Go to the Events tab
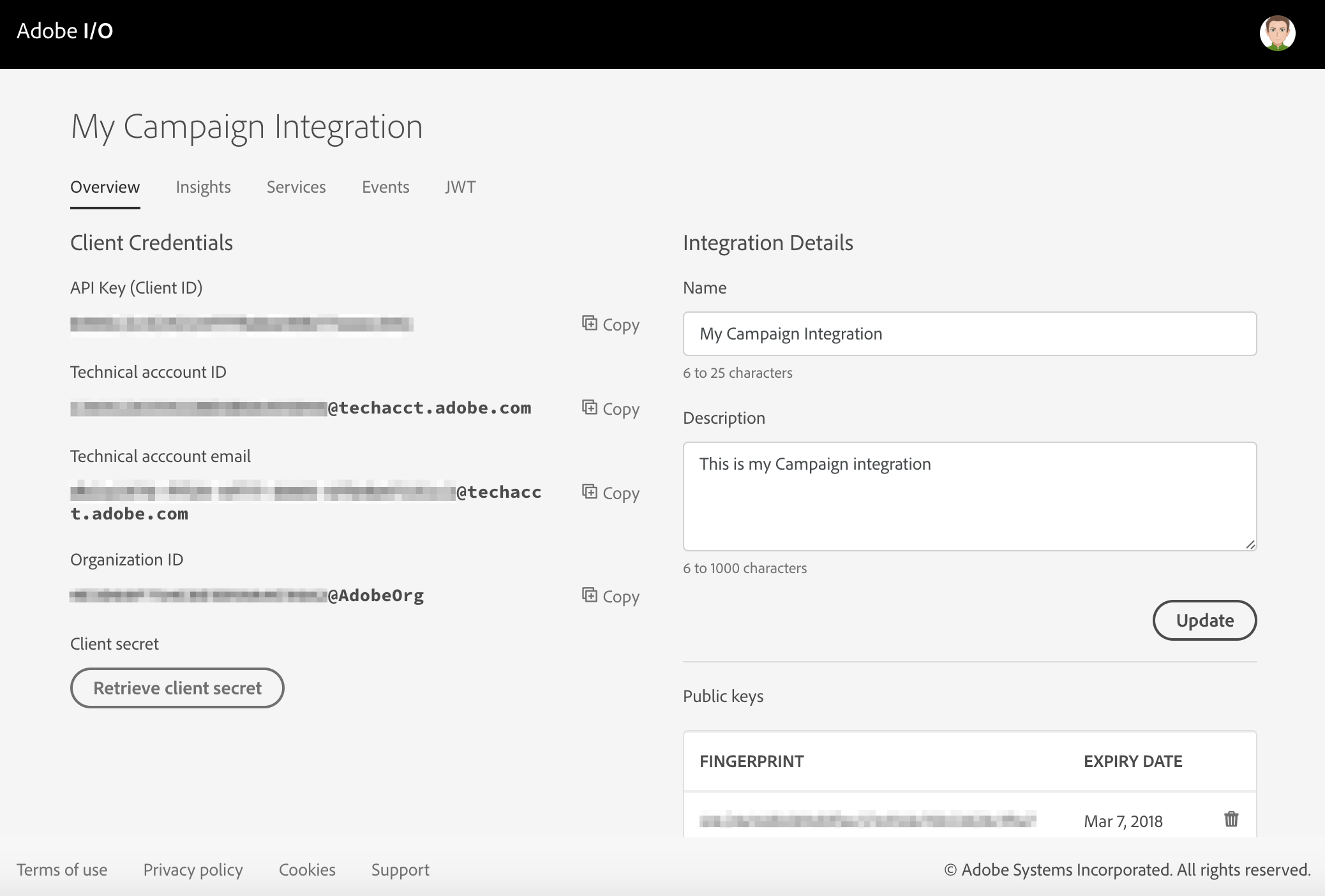 click(x=386, y=187)
